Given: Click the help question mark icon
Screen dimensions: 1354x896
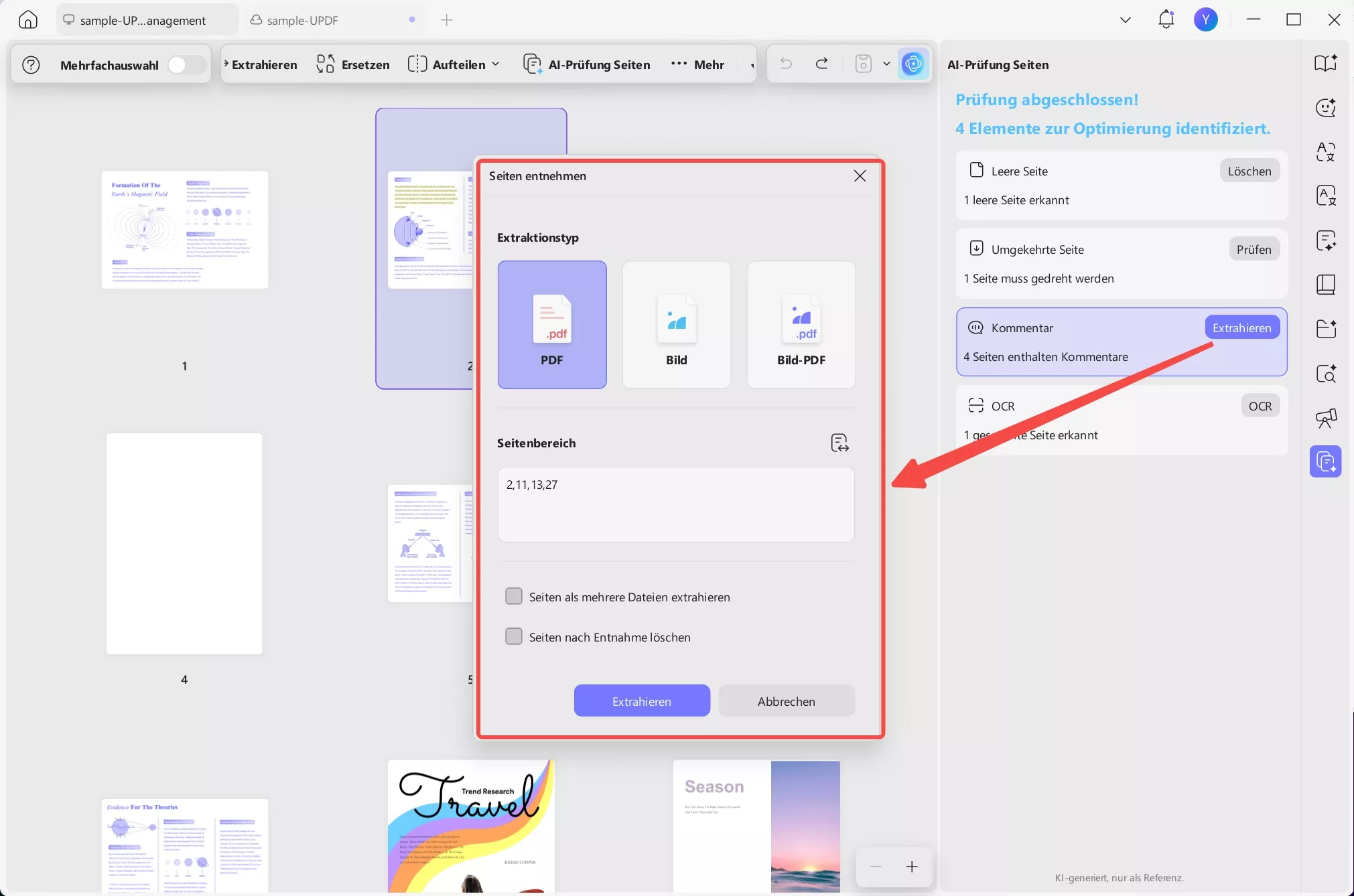Looking at the screenshot, I should 31,65.
